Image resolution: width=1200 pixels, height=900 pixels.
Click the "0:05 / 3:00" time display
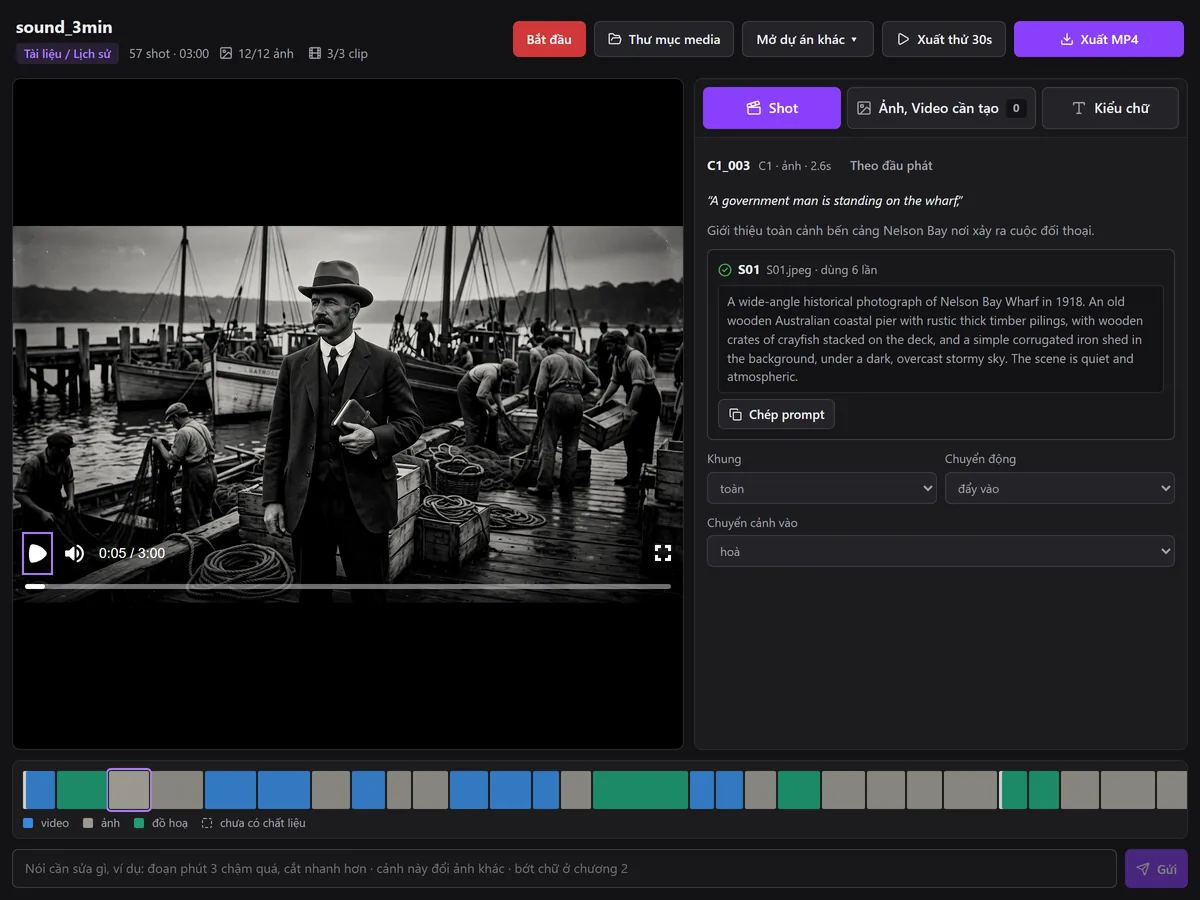(132, 553)
